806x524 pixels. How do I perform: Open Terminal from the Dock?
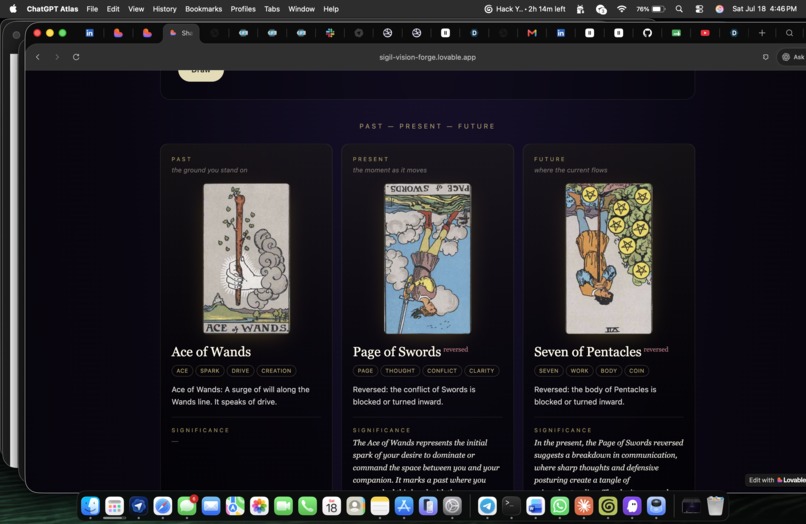point(511,506)
